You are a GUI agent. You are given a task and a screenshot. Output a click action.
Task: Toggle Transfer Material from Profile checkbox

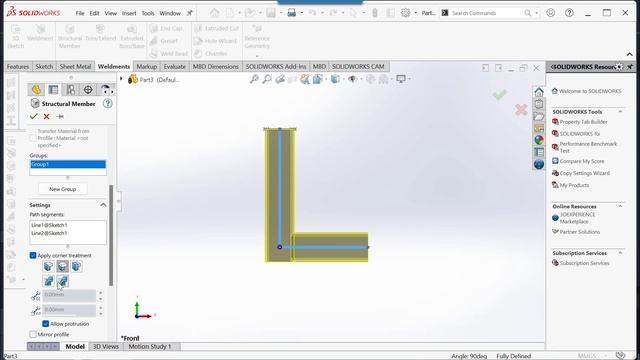(x=33, y=138)
